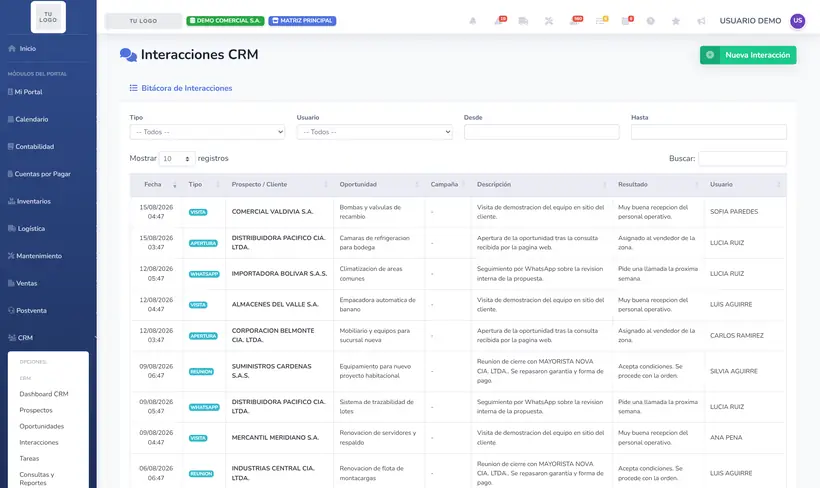The height and width of the screenshot is (488, 820).
Task: Open Dashboard CRM submenu item
Action: tap(44, 394)
